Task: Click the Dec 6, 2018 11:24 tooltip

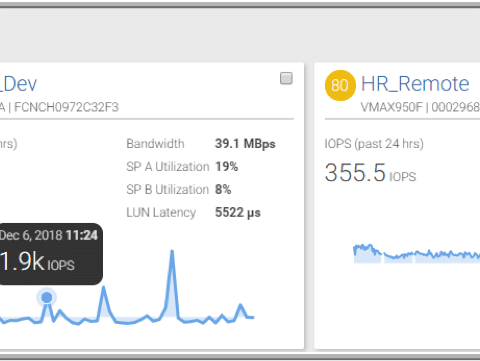Action: (50, 254)
